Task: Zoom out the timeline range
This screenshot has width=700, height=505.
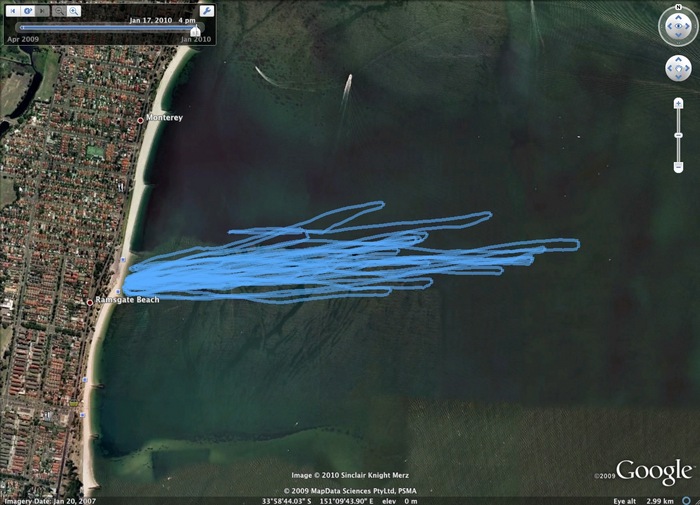Action: [60, 11]
